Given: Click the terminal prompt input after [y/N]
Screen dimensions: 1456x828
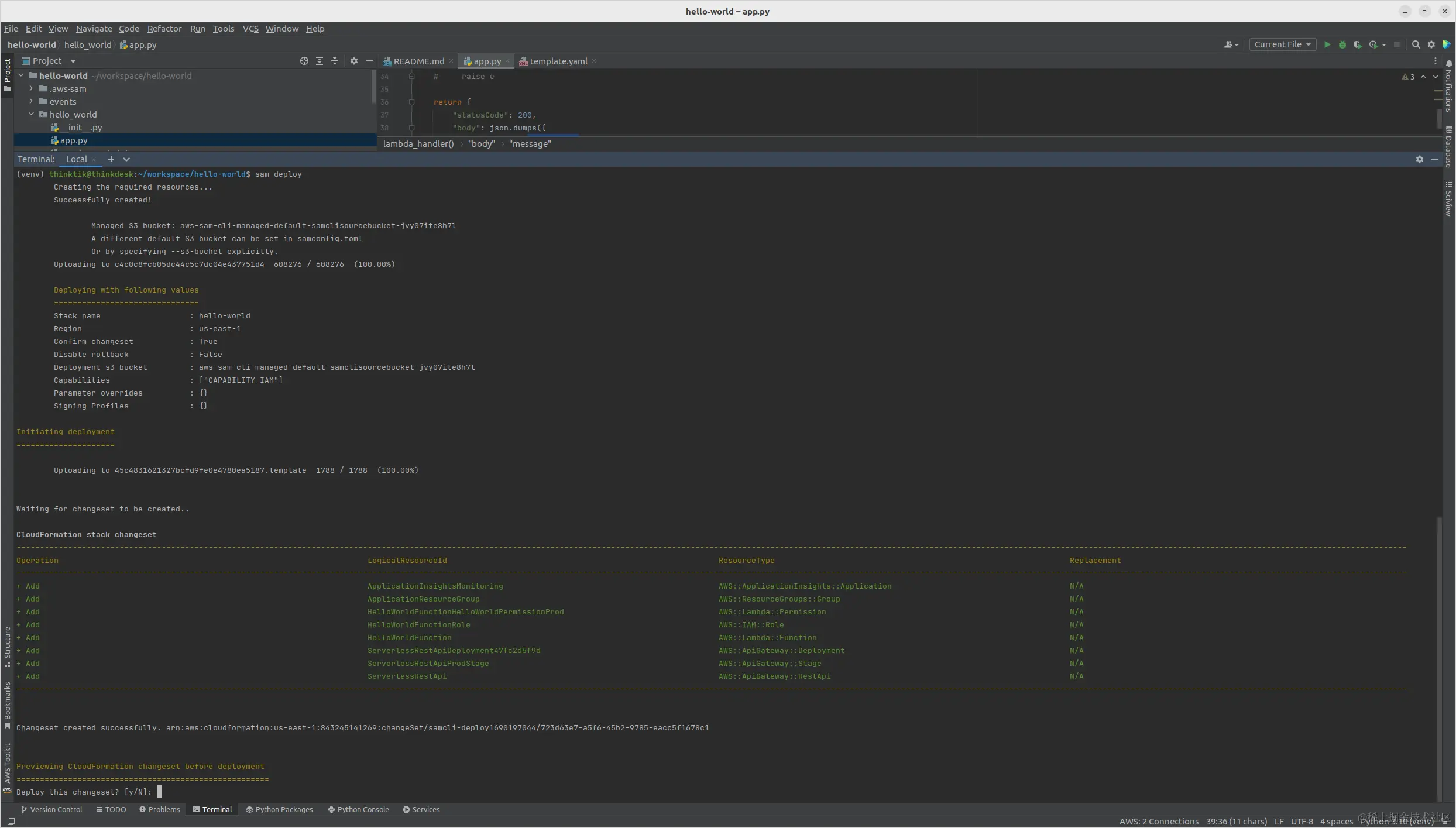Looking at the screenshot, I should tap(159, 792).
